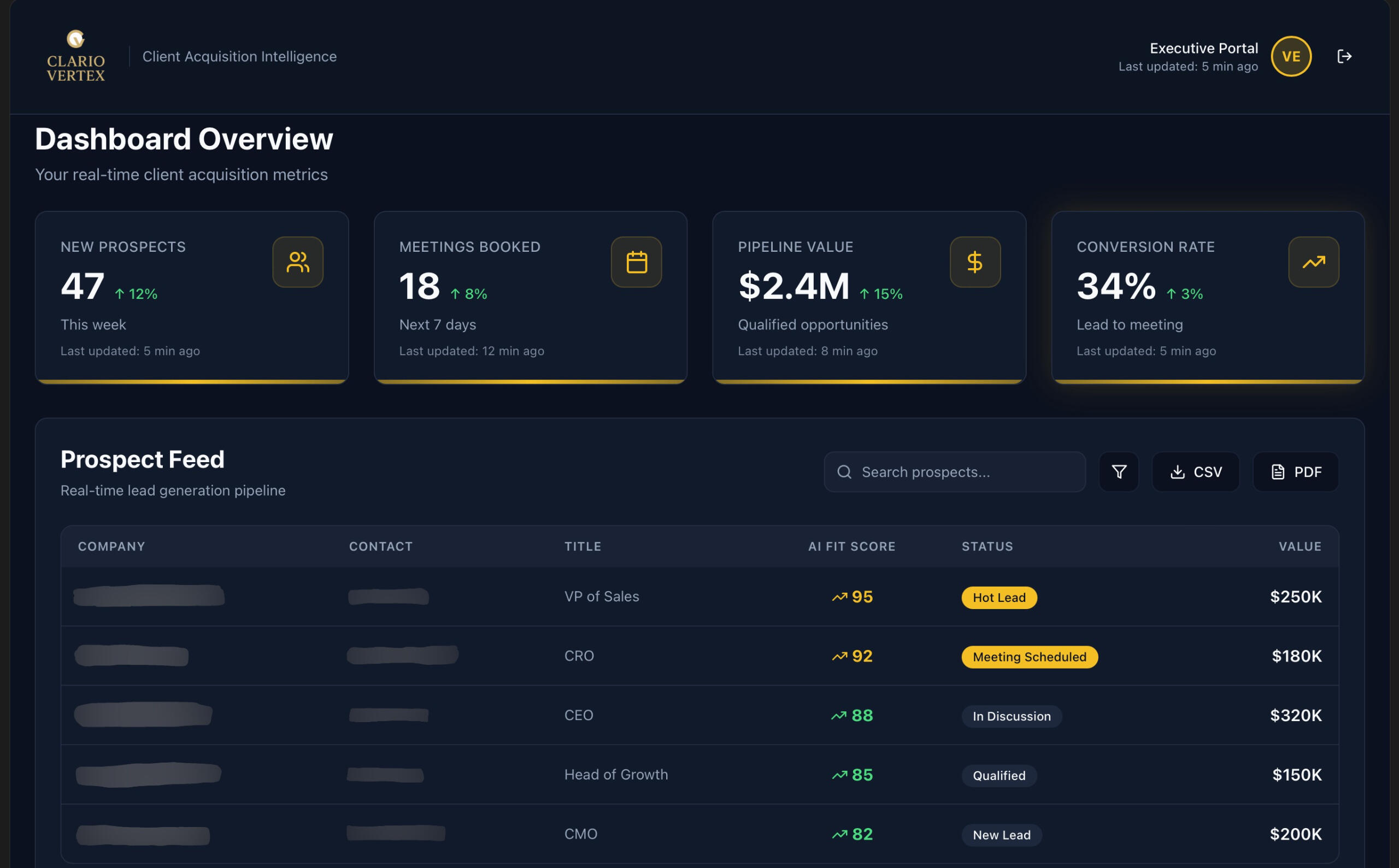Click the Company column header

(111, 546)
